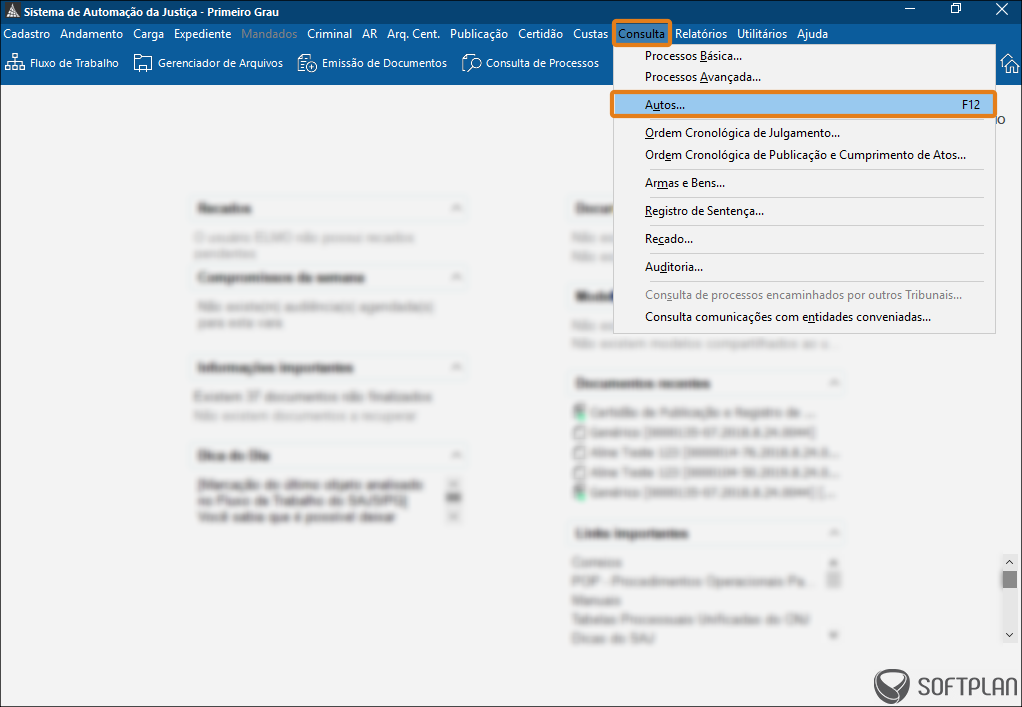Click the Links importantes list scroll-down arrow
This screenshot has height=707, width=1022.
tap(834, 635)
